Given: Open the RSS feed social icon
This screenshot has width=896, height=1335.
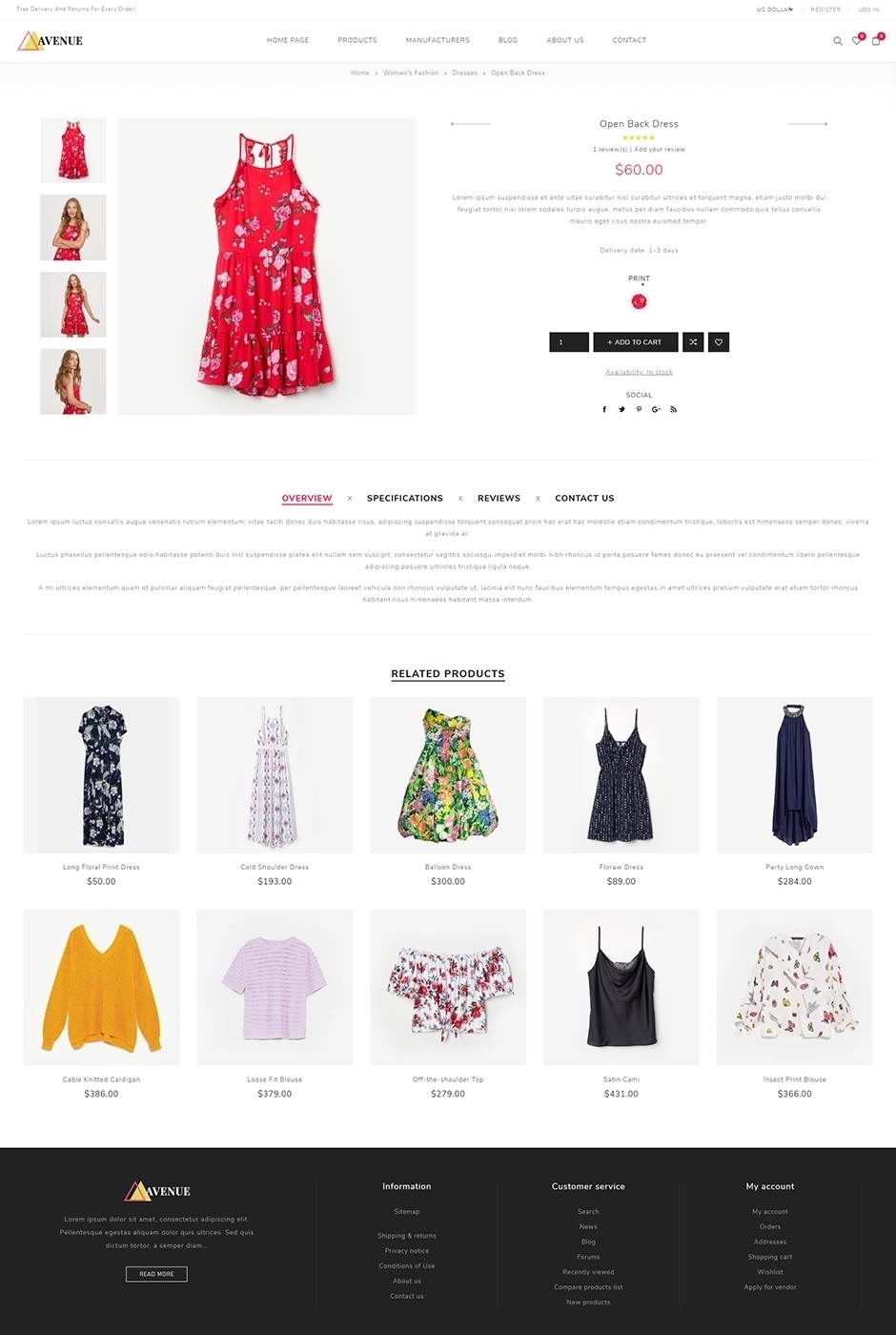Looking at the screenshot, I should [x=673, y=409].
